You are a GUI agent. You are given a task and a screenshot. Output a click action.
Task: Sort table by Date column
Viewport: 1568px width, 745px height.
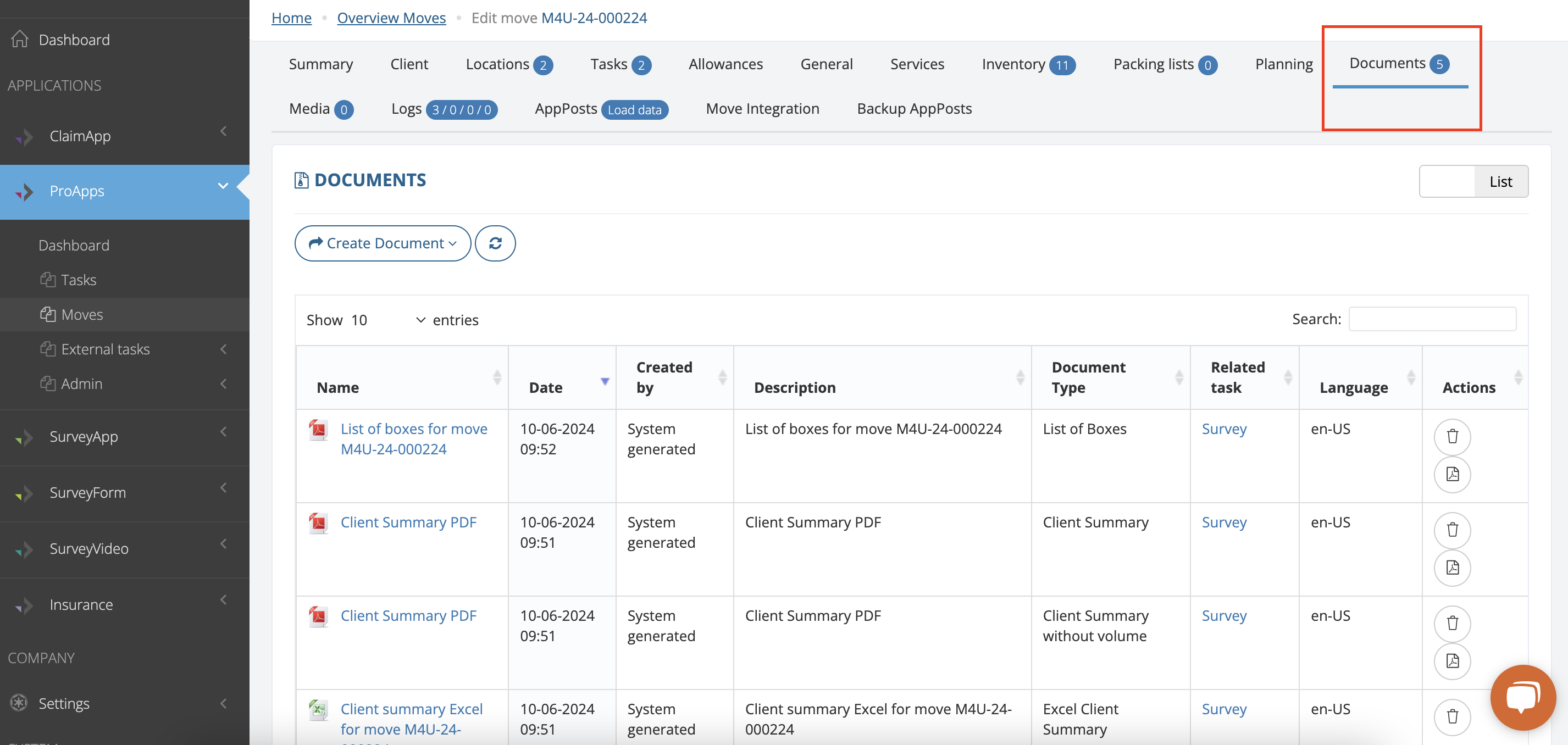562,377
